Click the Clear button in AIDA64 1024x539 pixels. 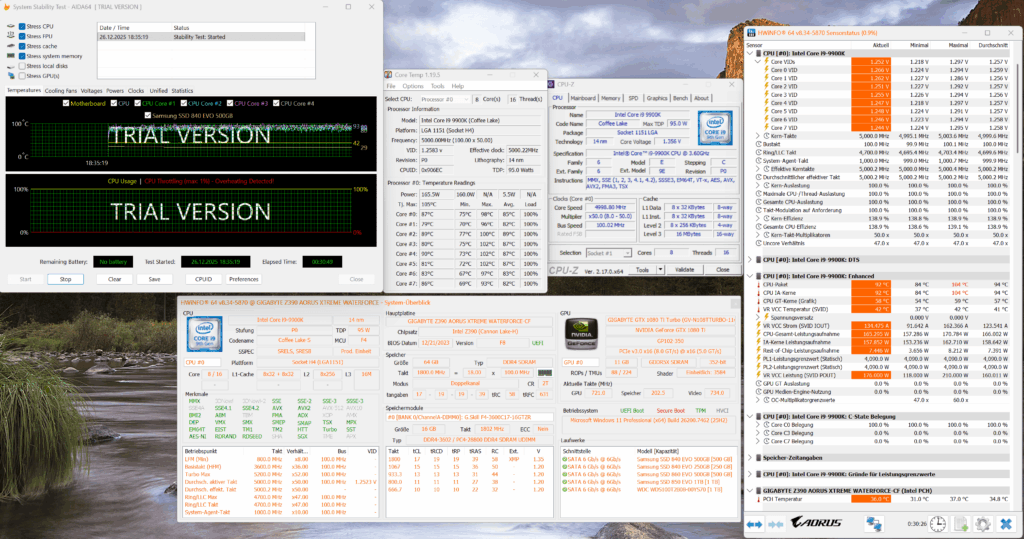[114, 279]
